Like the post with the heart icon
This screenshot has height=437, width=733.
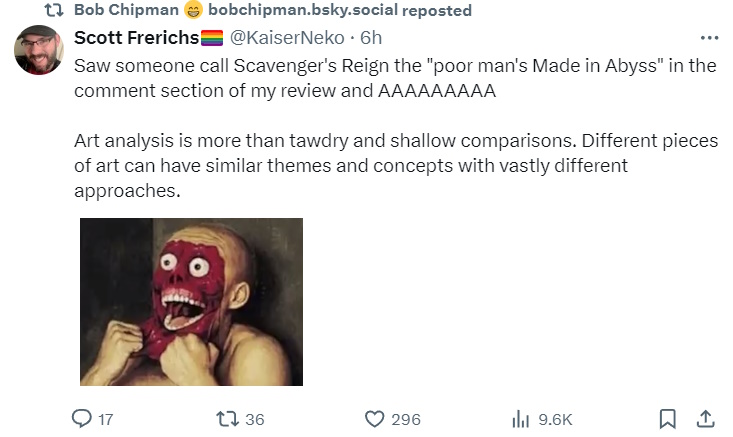coord(374,419)
